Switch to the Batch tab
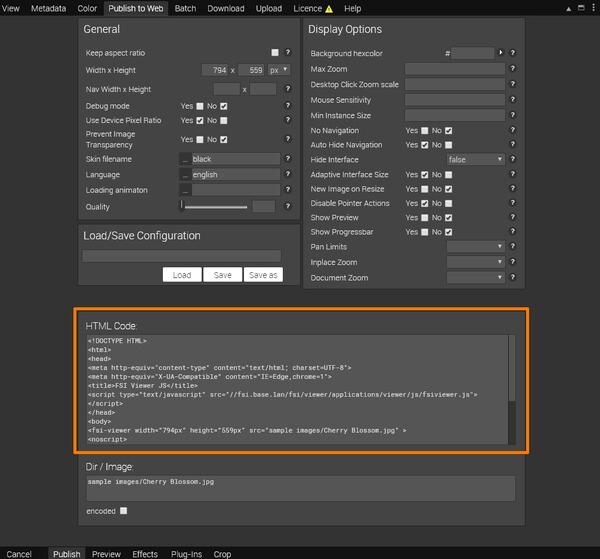 pos(185,8)
